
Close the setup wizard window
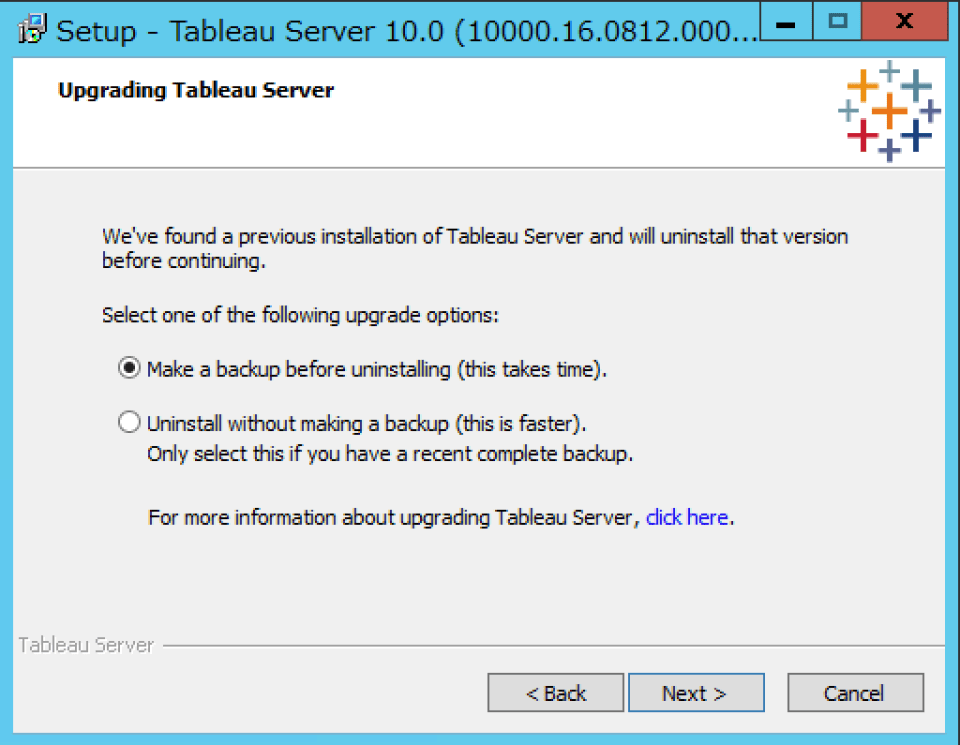903,21
